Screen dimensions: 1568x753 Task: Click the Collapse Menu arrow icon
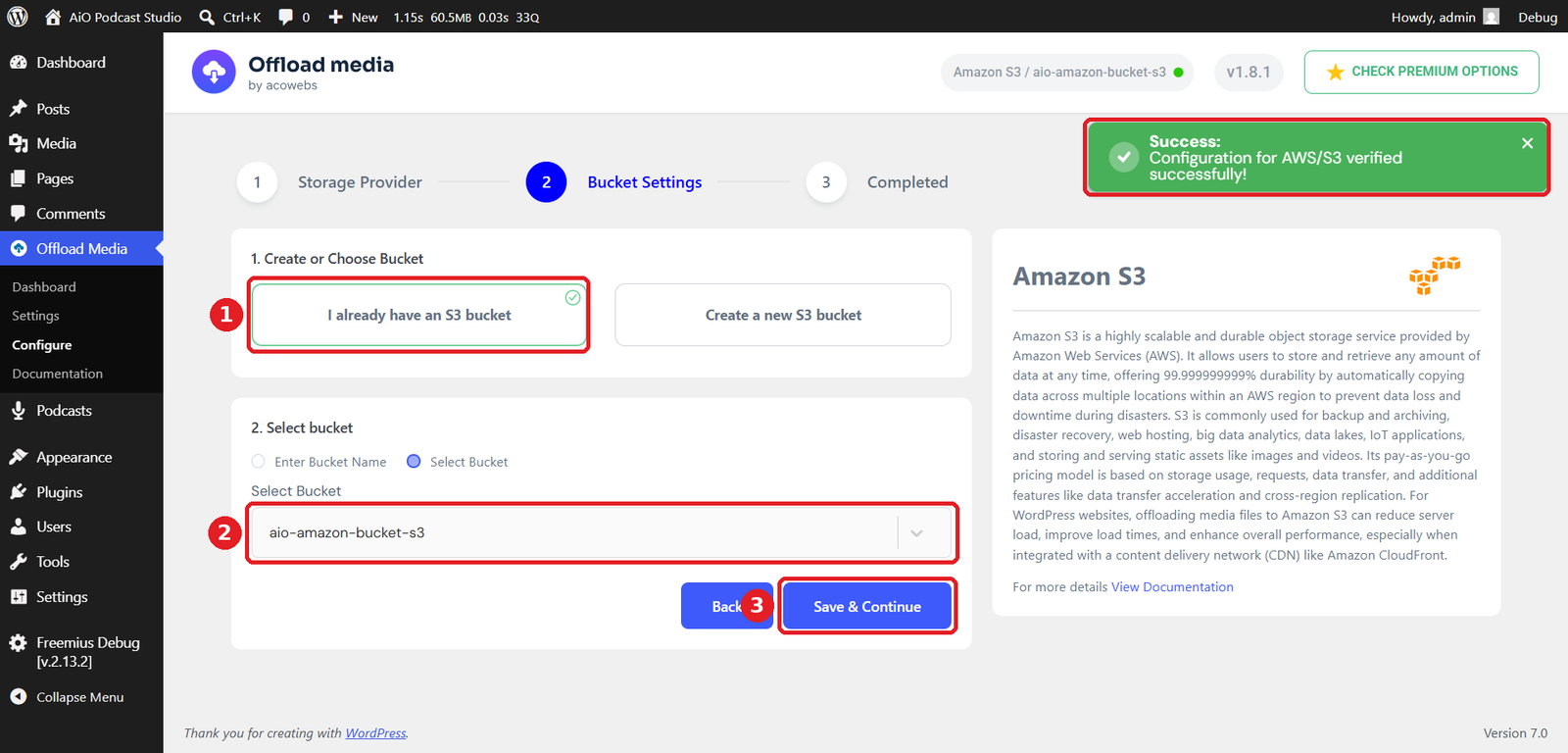click(x=19, y=697)
